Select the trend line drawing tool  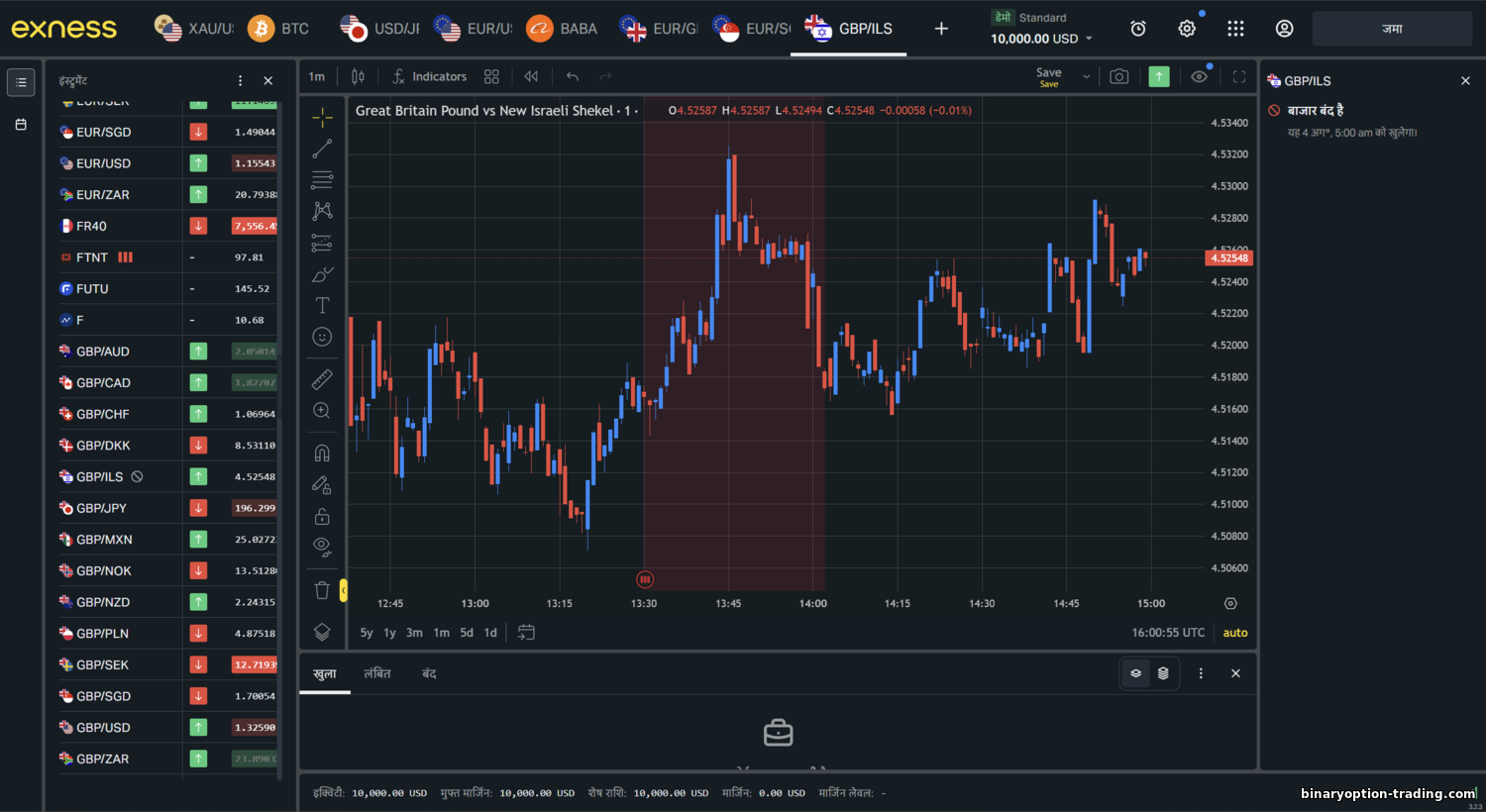(x=322, y=149)
